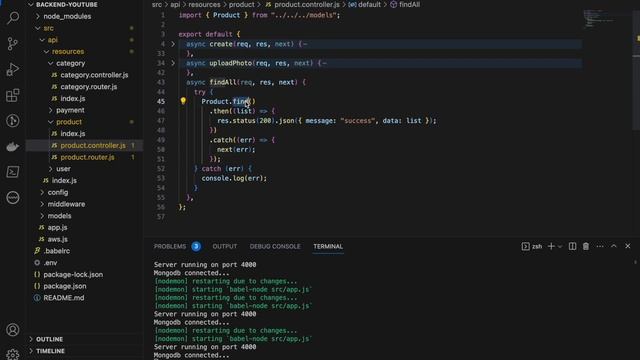The image size is (640, 360).
Task: Select the zsh terminal label
Action: coord(532,246)
